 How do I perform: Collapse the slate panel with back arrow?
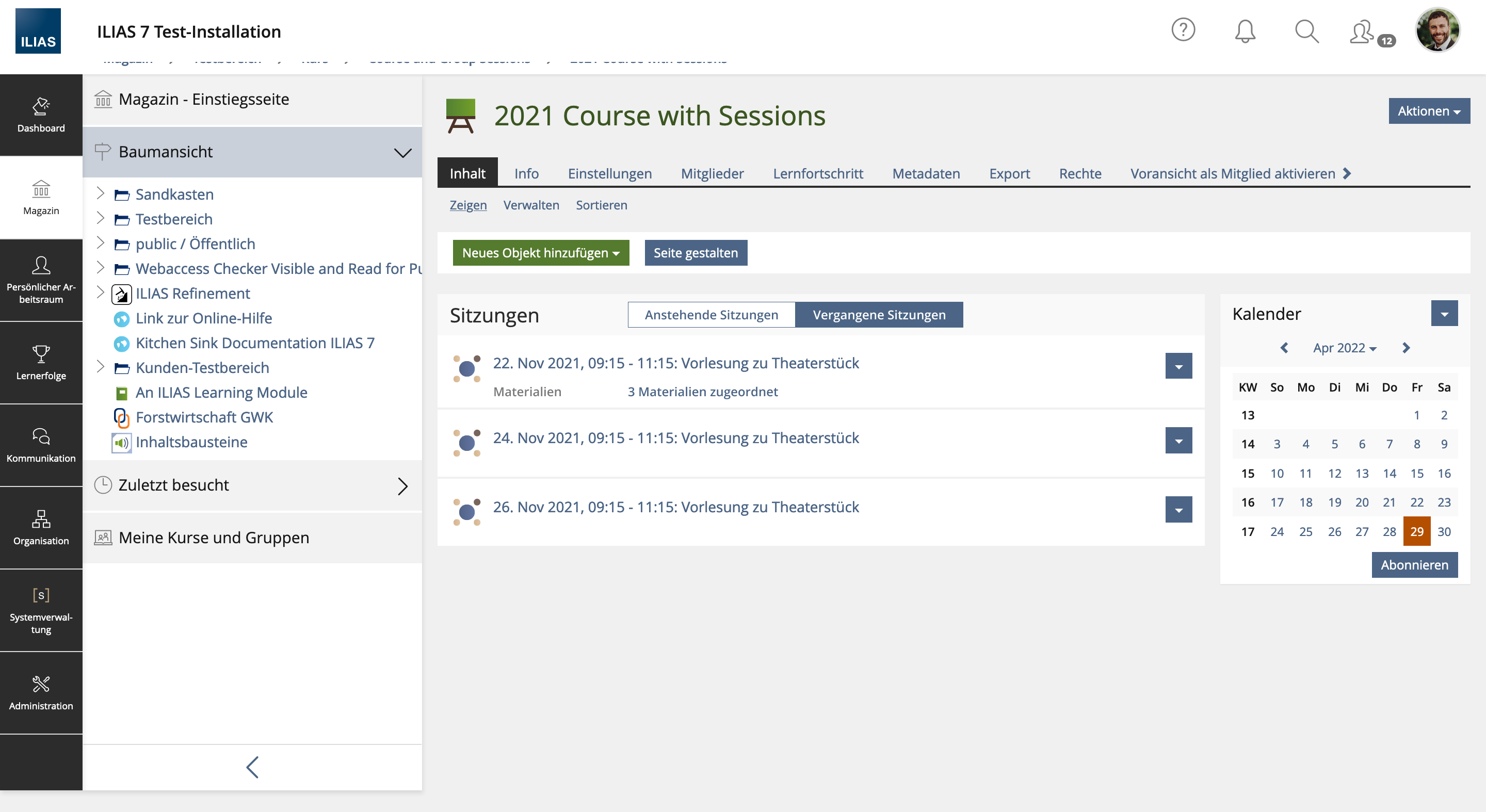(x=252, y=767)
